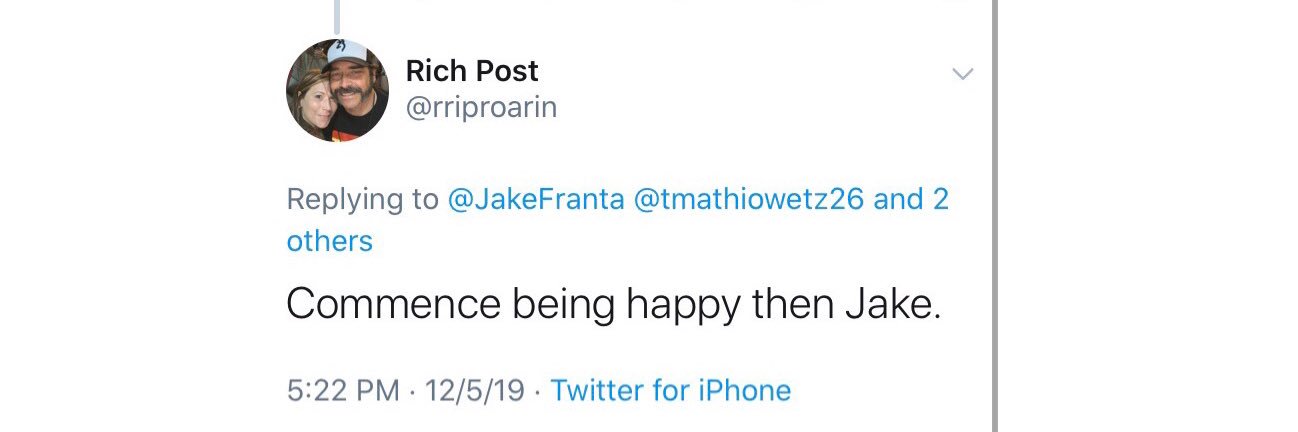This screenshot has height=432, width=1298.
Task: Click the 5:22 PM timestamp
Action: (343, 390)
